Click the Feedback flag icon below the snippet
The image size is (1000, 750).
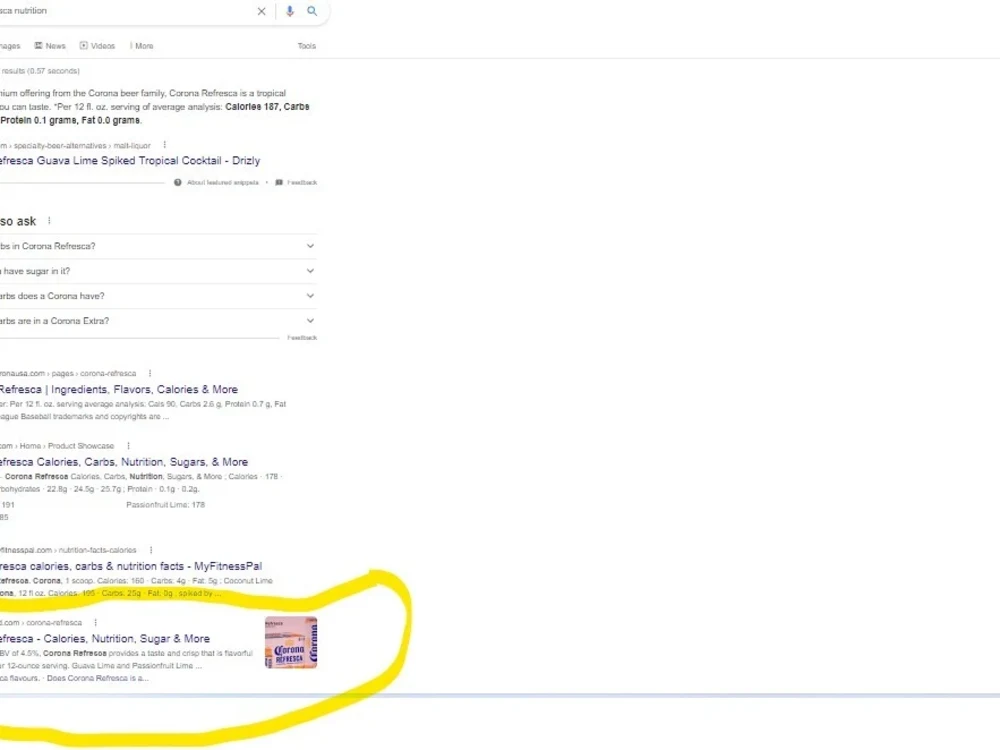pyautogui.click(x=279, y=182)
